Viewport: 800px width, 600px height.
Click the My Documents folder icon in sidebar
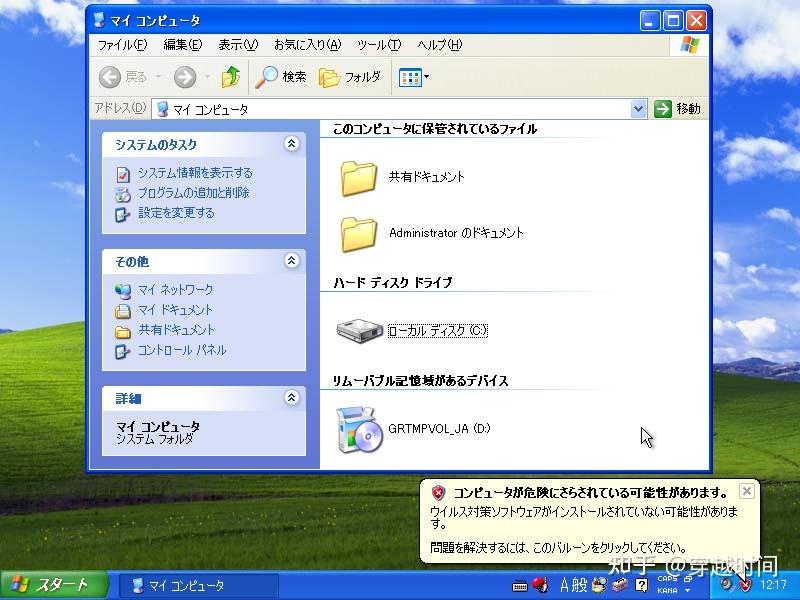tap(122, 311)
